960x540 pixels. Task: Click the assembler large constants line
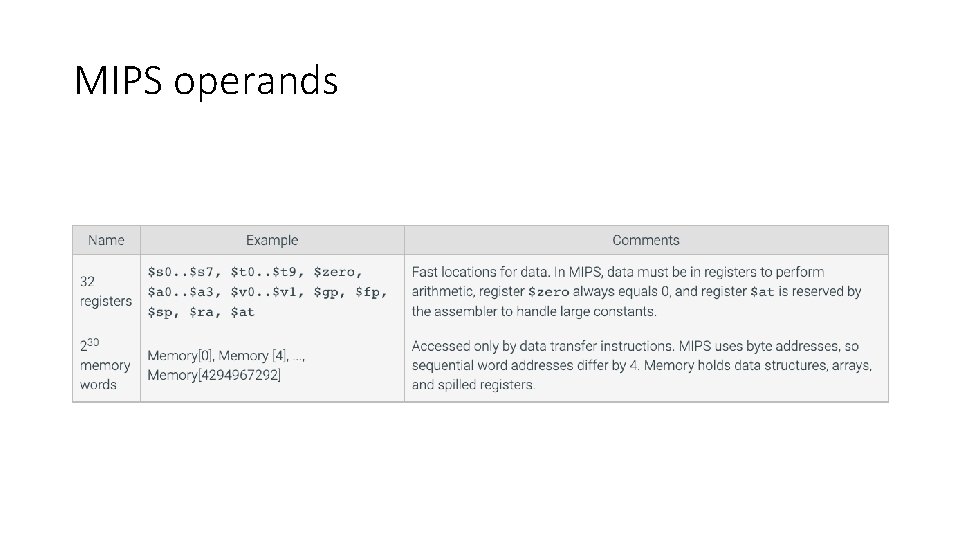tap(534, 312)
